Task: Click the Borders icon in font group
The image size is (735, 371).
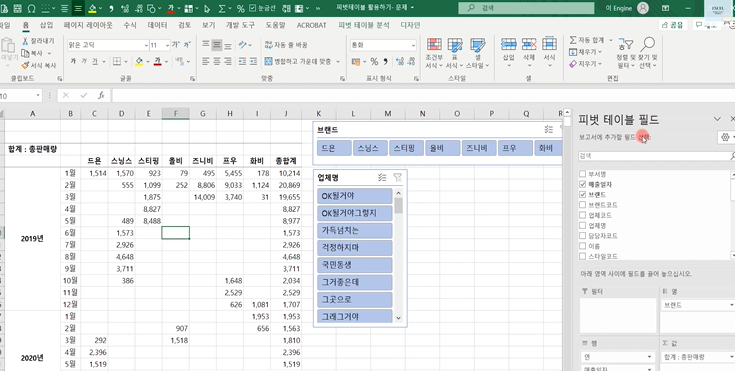Action: [117, 61]
